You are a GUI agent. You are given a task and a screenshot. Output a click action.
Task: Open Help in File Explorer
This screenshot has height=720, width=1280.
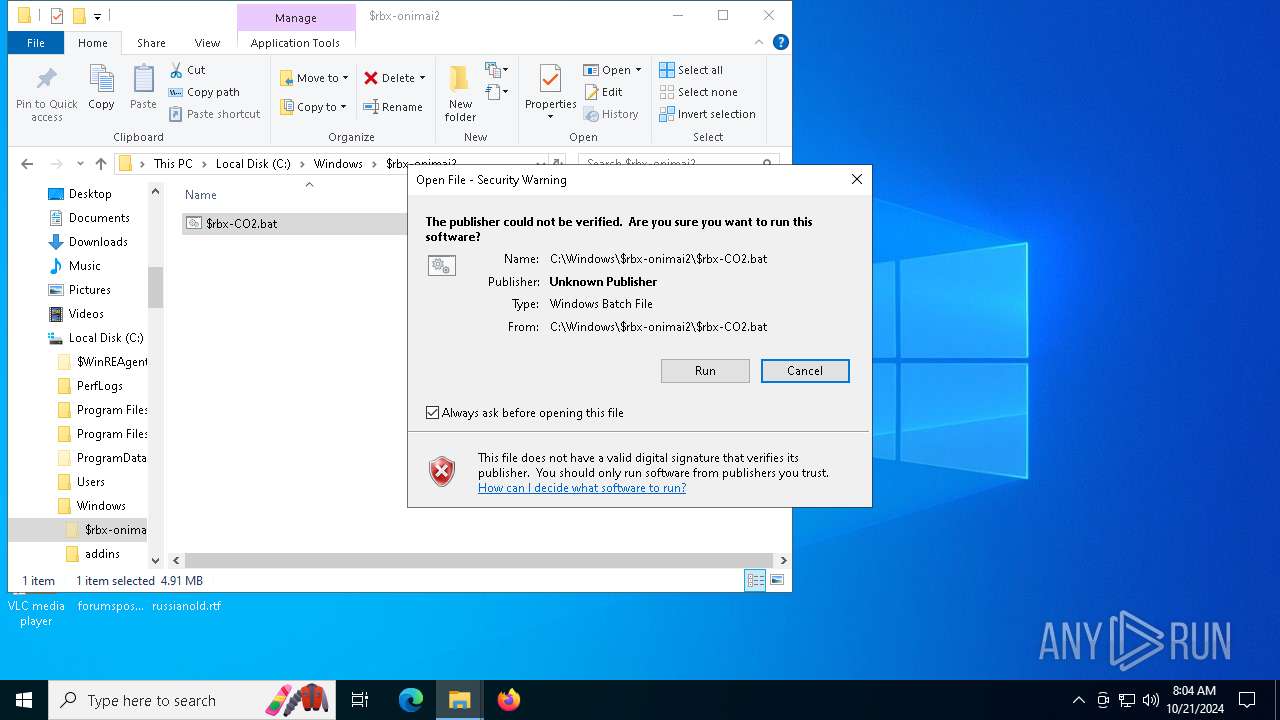pos(781,42)
